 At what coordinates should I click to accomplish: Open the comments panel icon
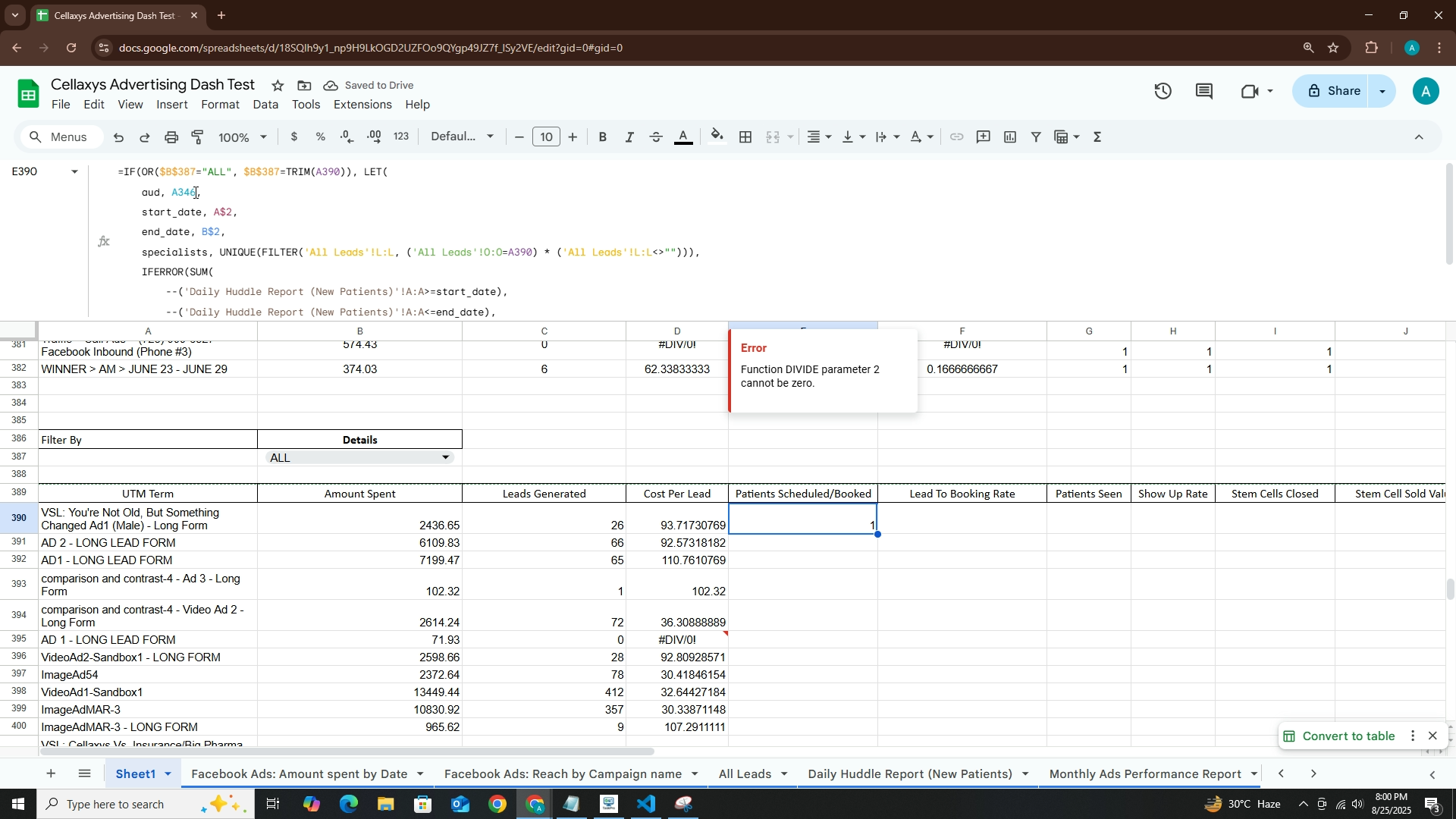(1204, 92)
